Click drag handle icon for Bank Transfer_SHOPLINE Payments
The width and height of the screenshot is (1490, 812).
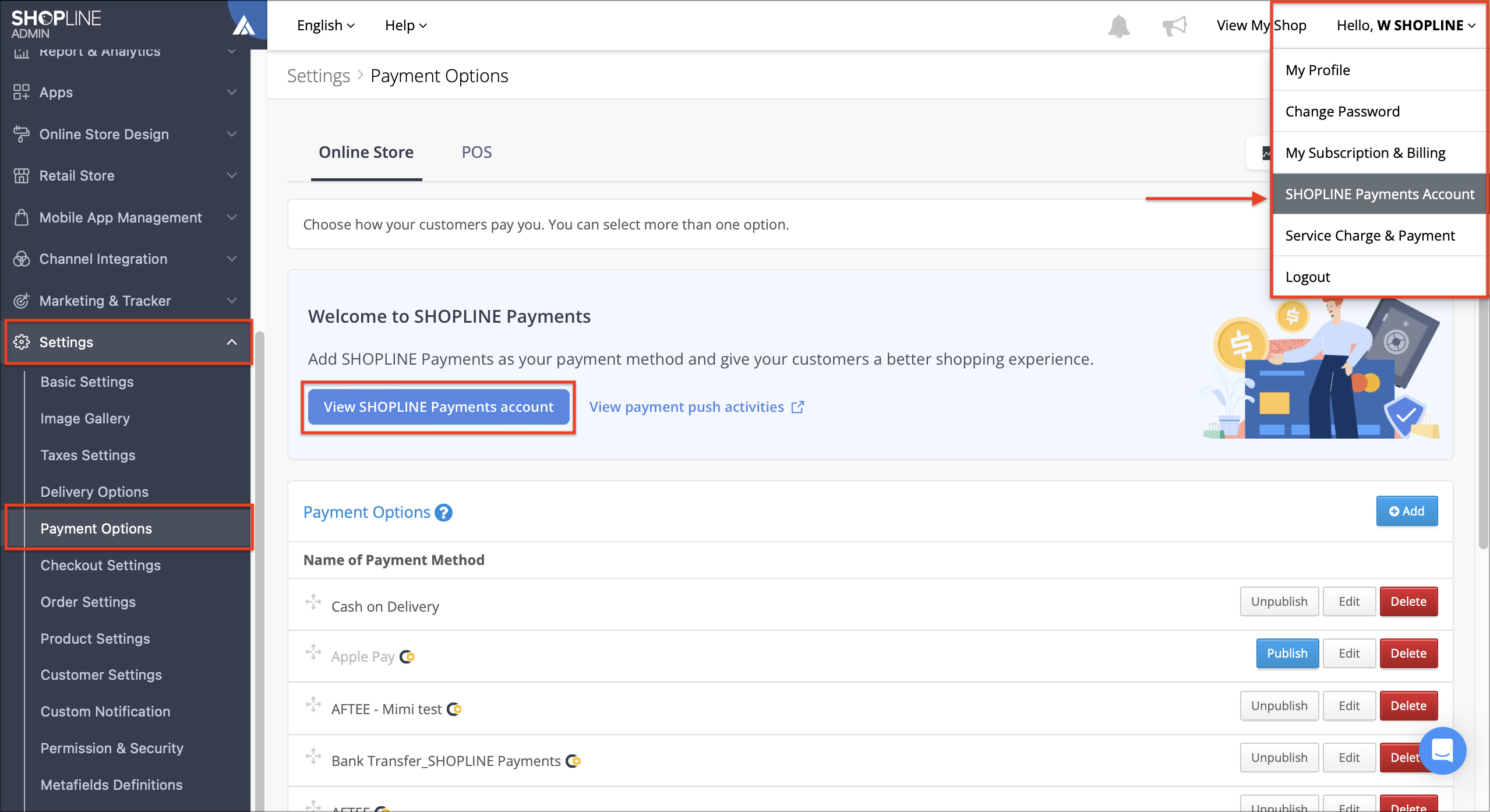pos(313,756)
